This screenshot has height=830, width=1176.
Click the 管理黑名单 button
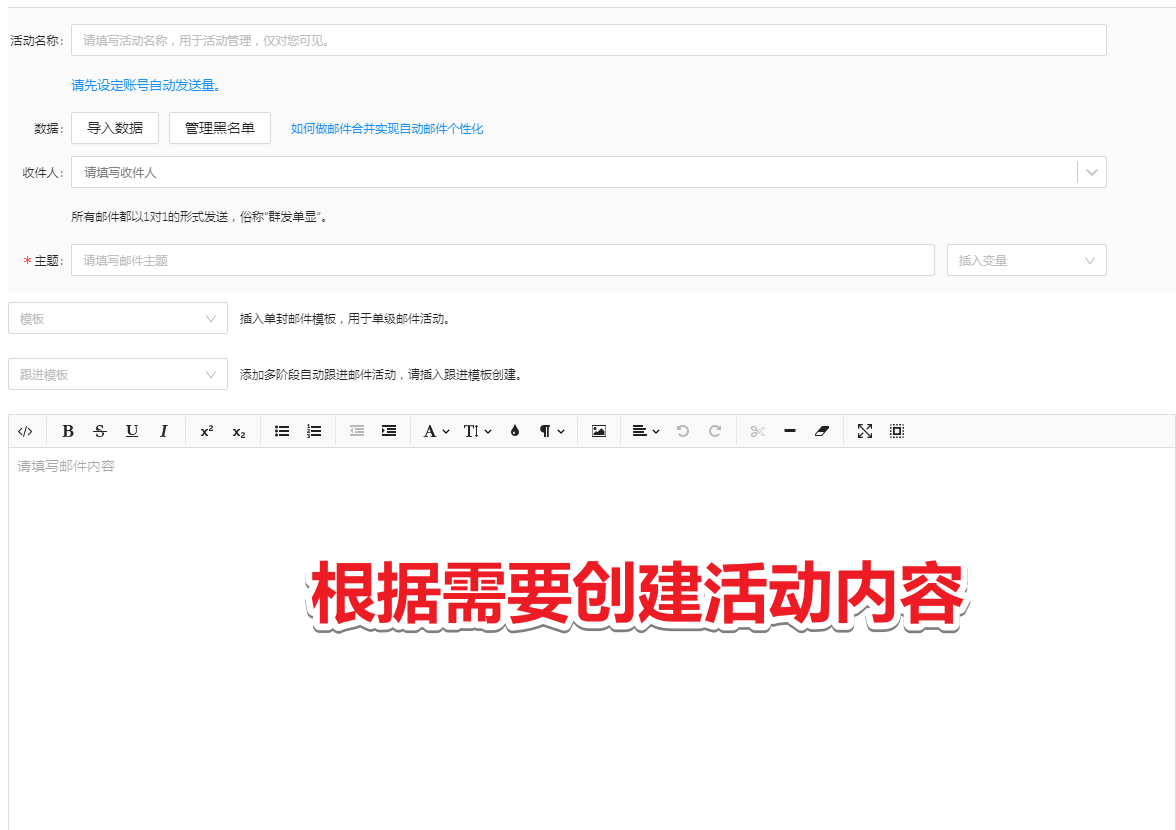point(220,128)
